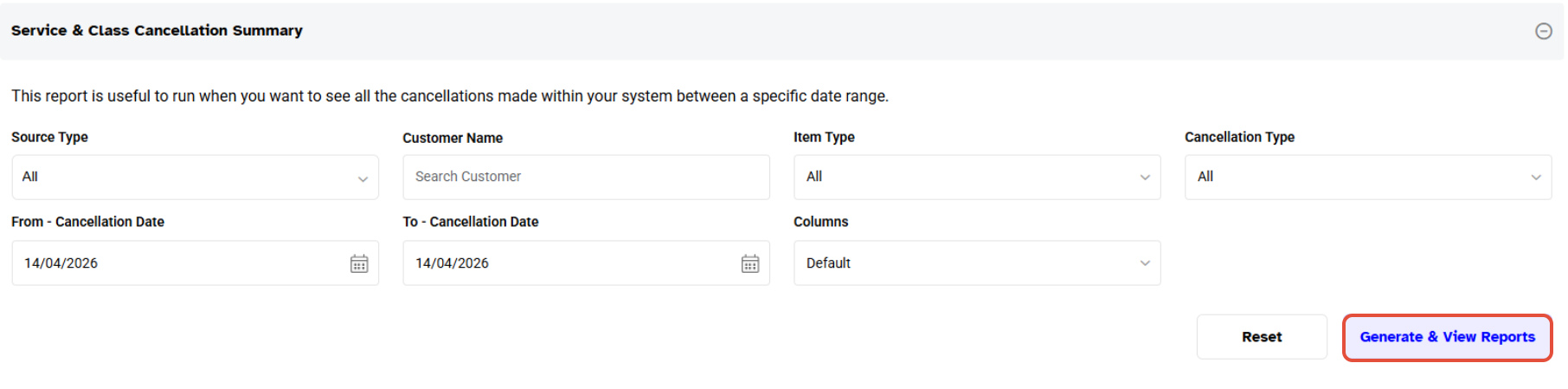Click Generate & View Reports

[1447, 337]
